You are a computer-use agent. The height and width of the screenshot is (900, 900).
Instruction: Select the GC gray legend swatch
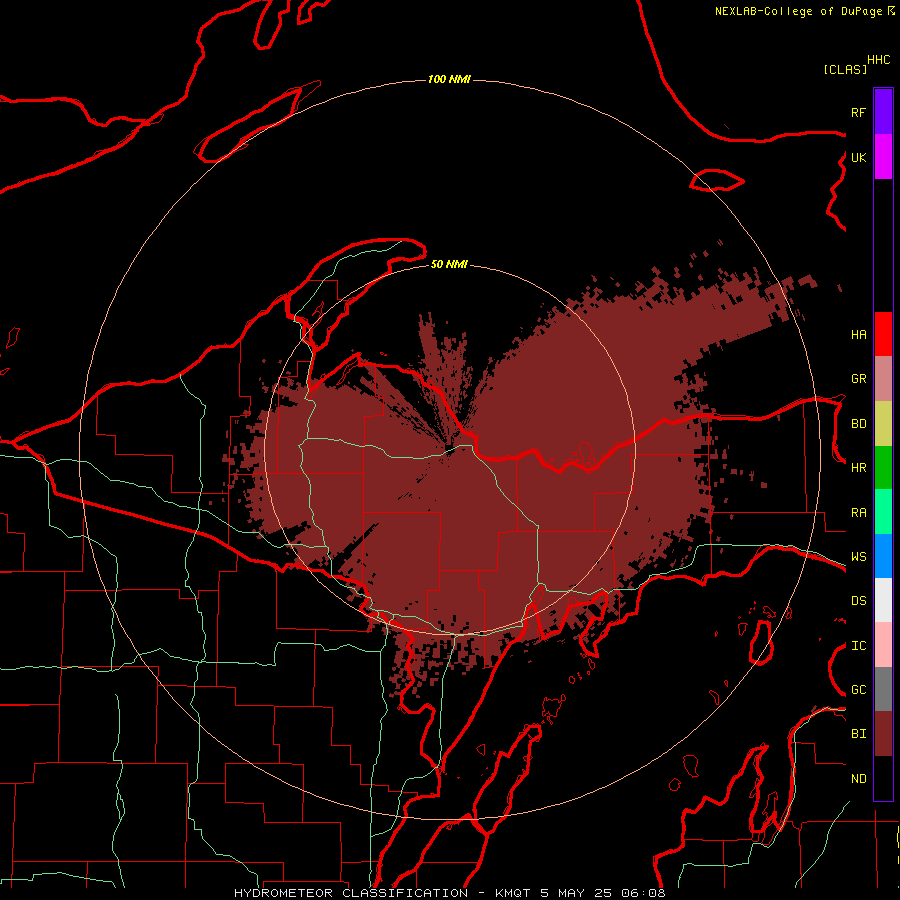pos(883,689)
